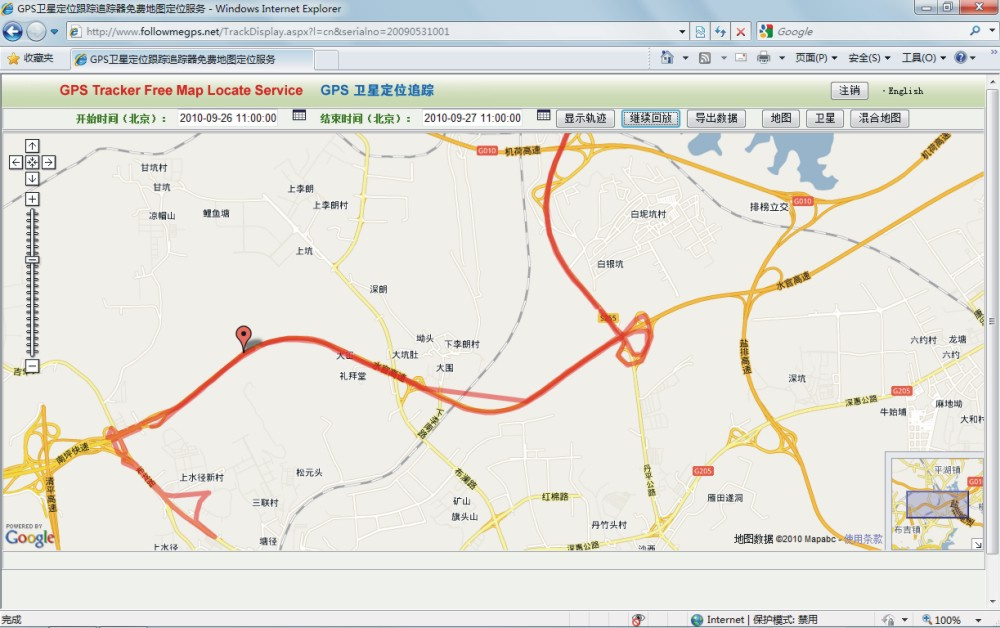
Task: Switch to 卫星 satellite view
Action: pyautogui.click(x=825, y=119)
